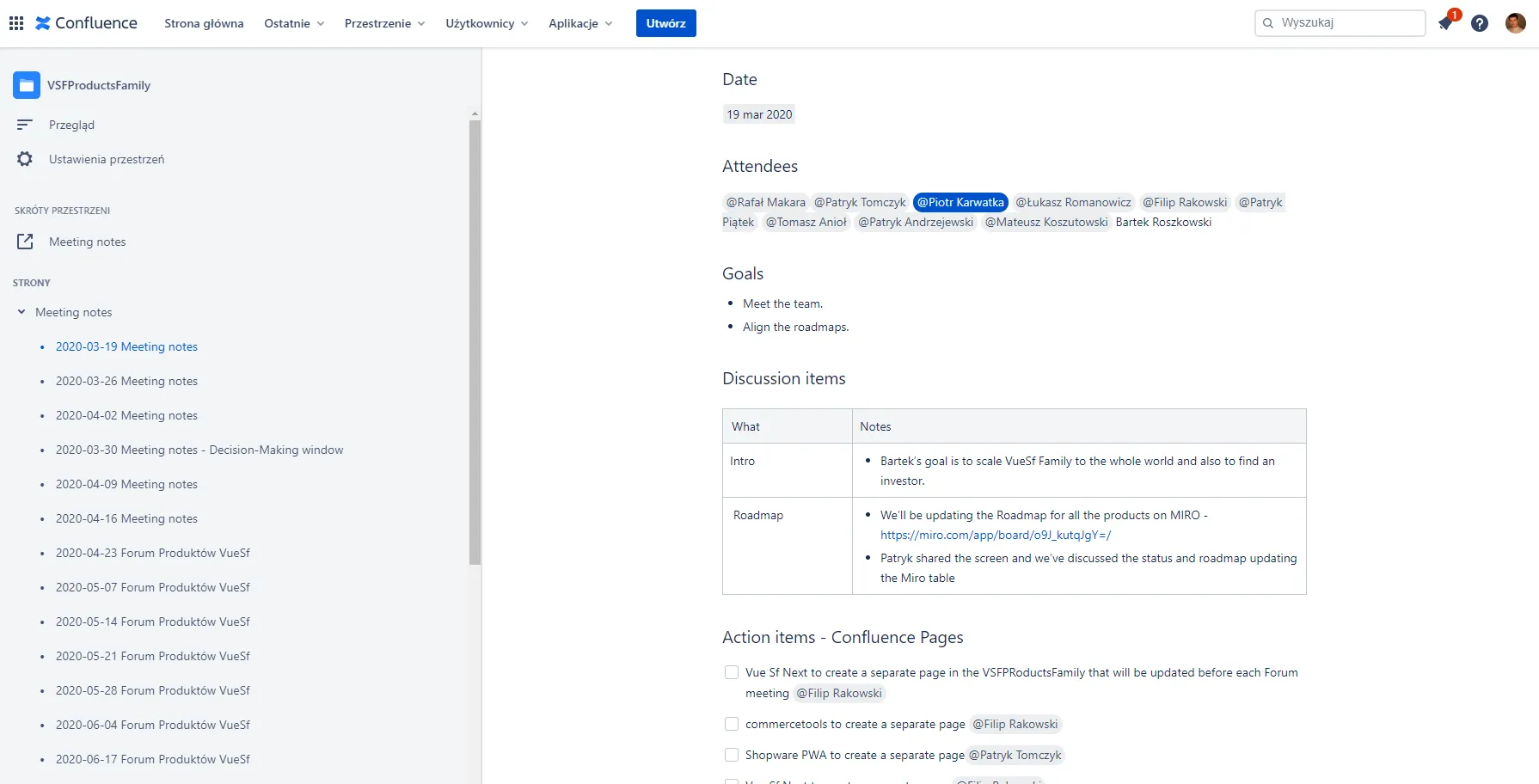The width and height of the screenshot is (1539, 784).
Task: Open 2020-05-21 Forum Produktów VueSf
Action: tap(153, 656)
